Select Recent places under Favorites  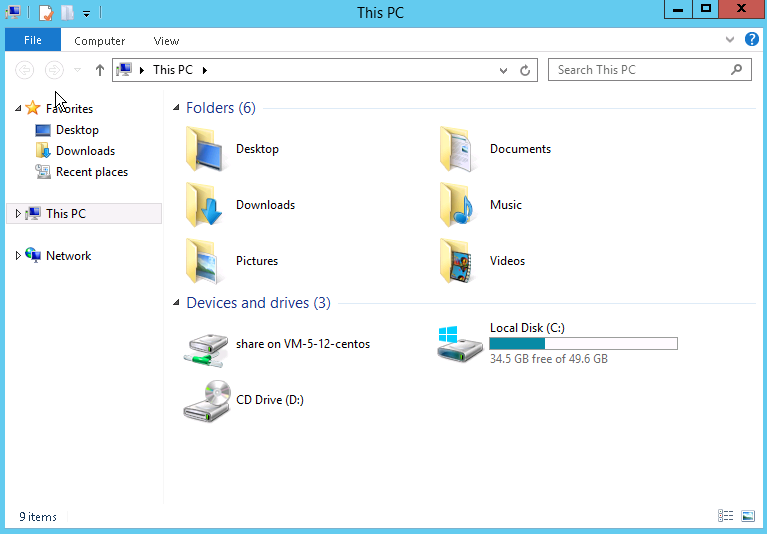click(92, 172)
